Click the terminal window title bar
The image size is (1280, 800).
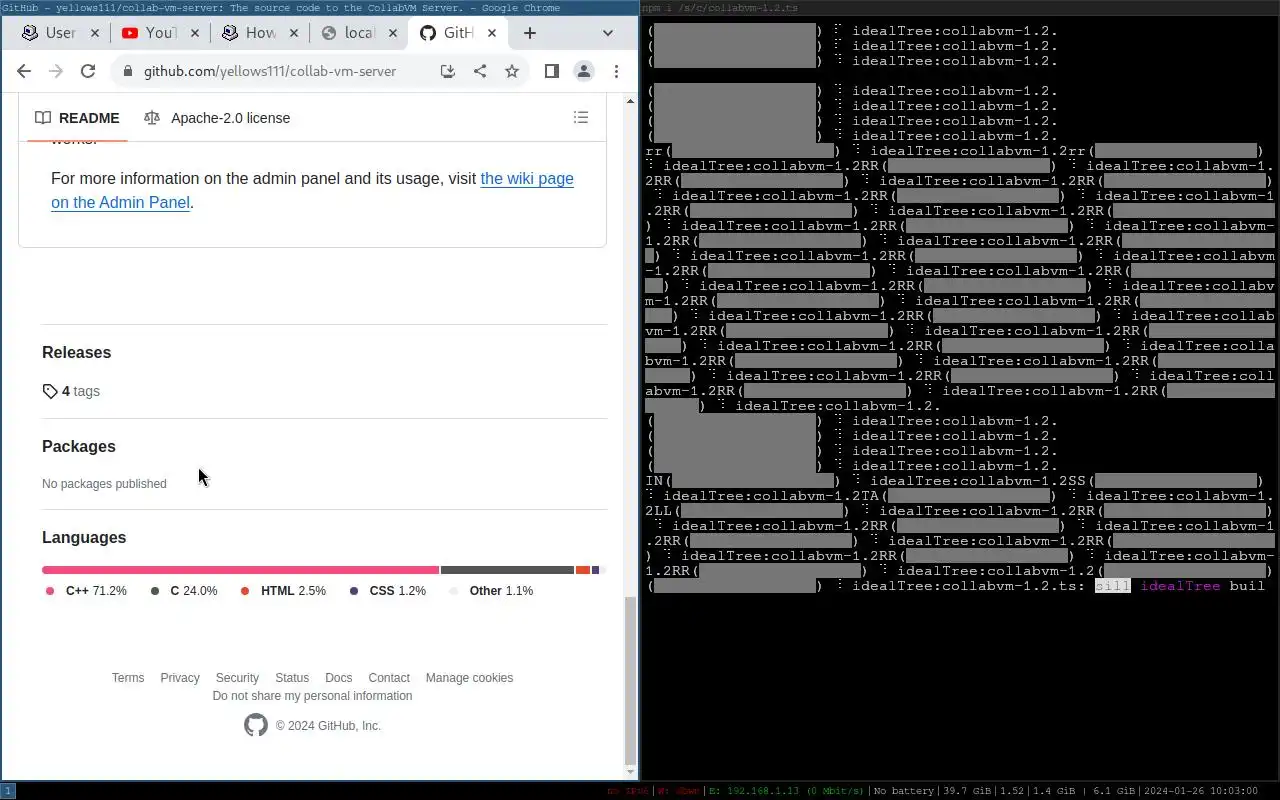click(x=960, y=7)
